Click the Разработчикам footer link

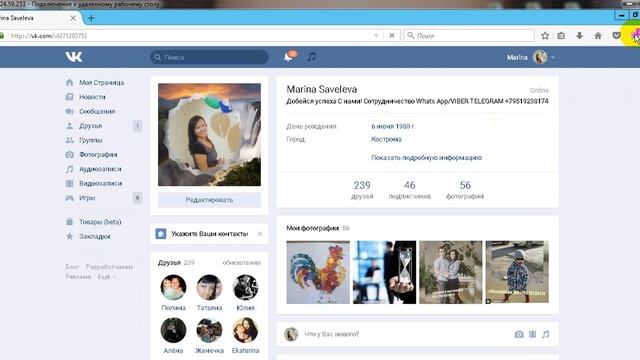click(109, 267)
